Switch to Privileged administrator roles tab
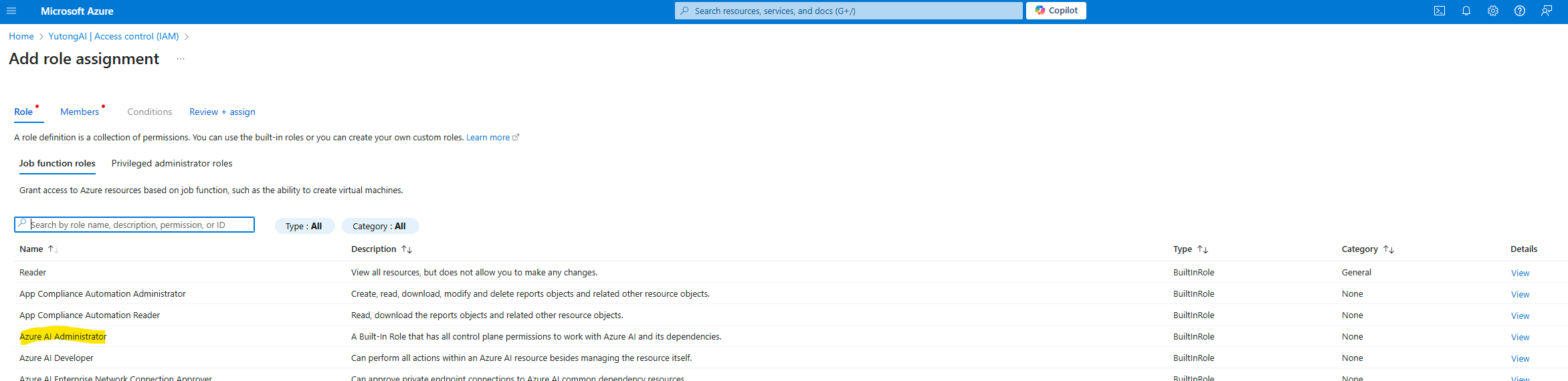The image size is (1568, 381). pyautogui.click(x=172, y=163)
